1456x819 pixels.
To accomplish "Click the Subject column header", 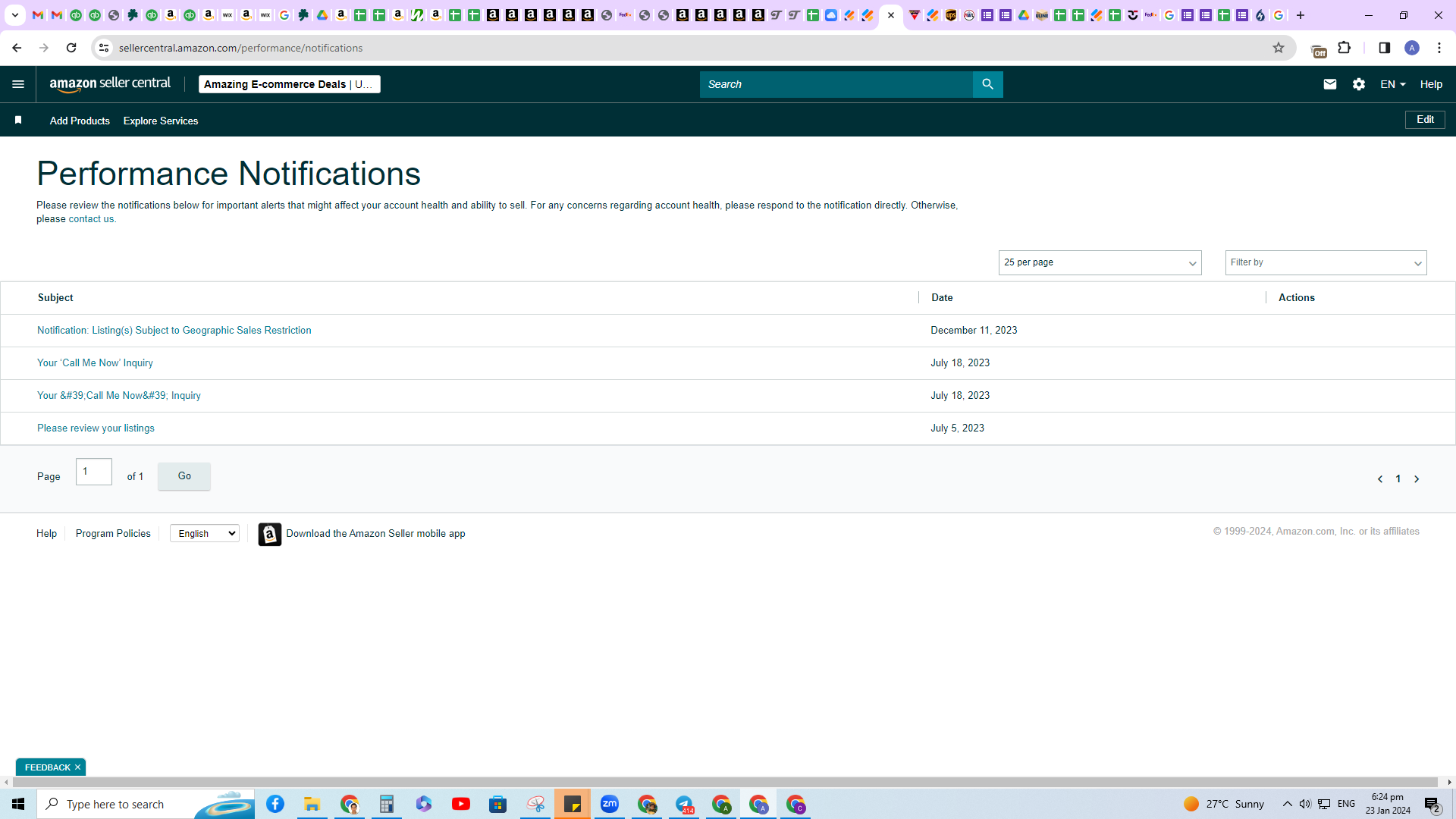I will point(55,298).
